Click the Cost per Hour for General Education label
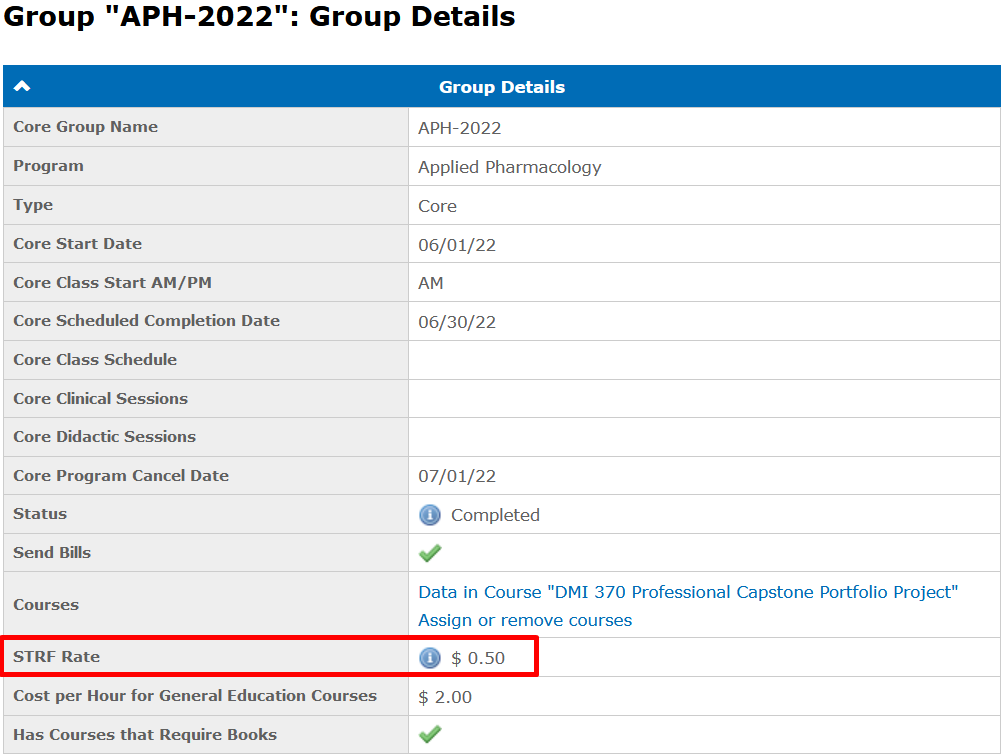This screenshot has height=756, width=1003. [195, 695]
